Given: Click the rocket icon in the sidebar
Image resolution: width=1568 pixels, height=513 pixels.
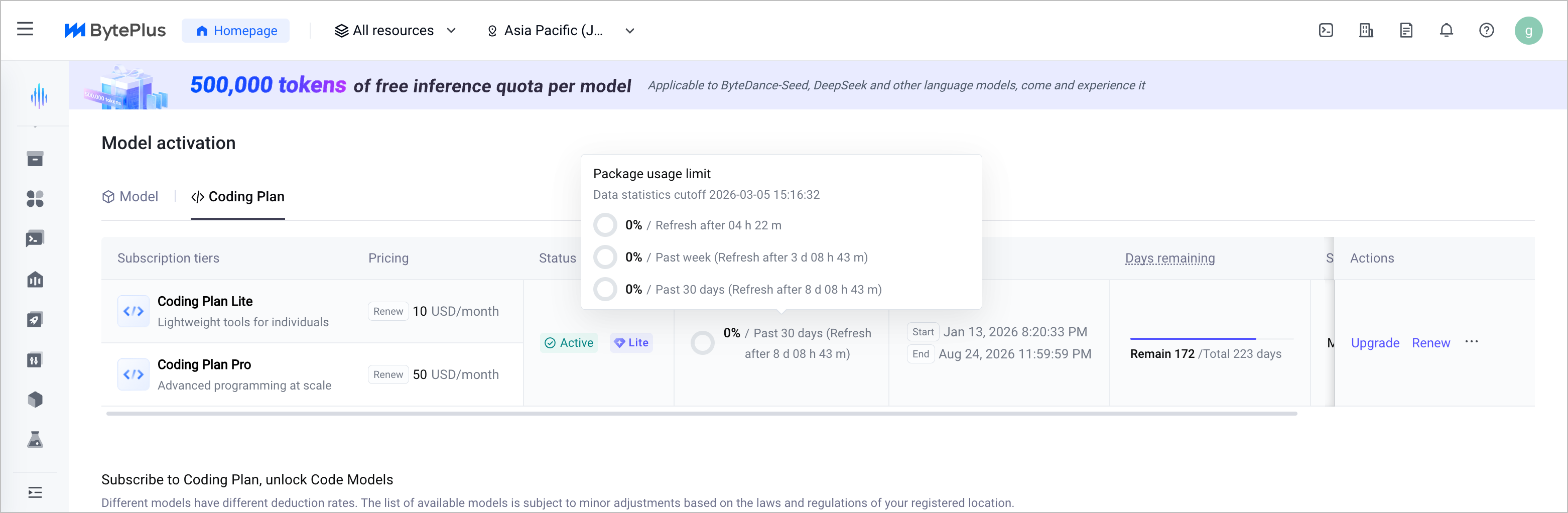Looking at the screenshot, I should pos(35,319).
